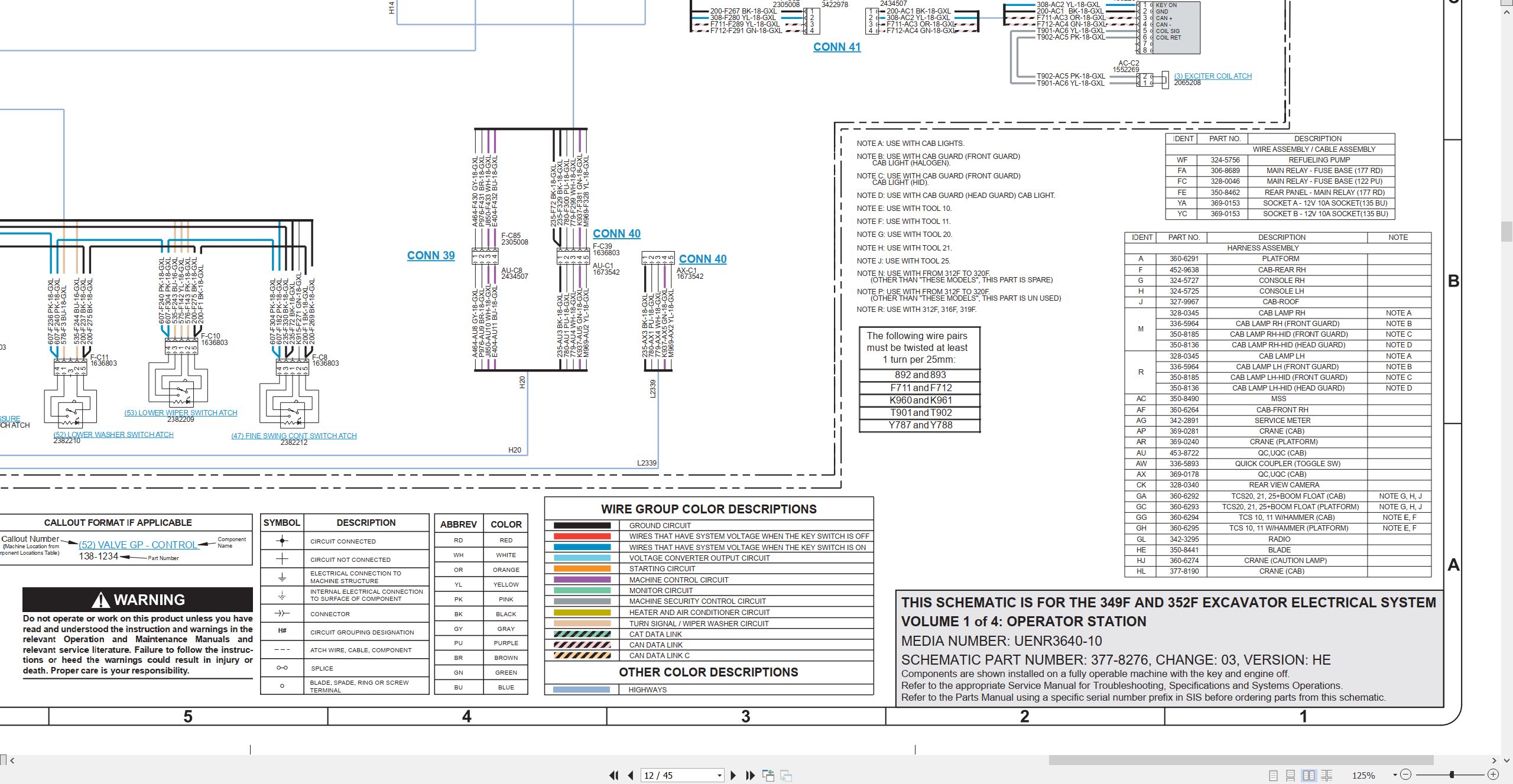Open the (53) LOWER WIPER SWITCH ATCH link

181,413
